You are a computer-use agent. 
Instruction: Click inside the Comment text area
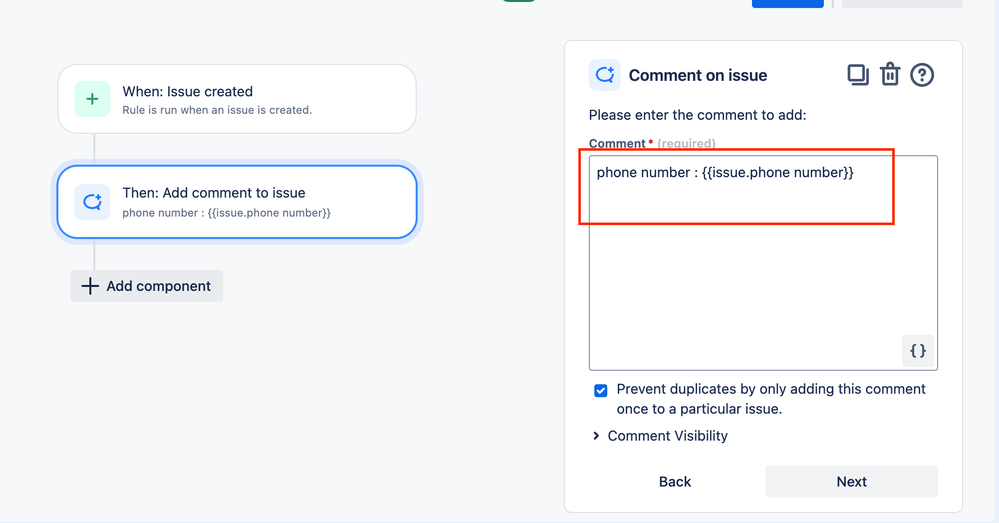(x=763, y=263)
